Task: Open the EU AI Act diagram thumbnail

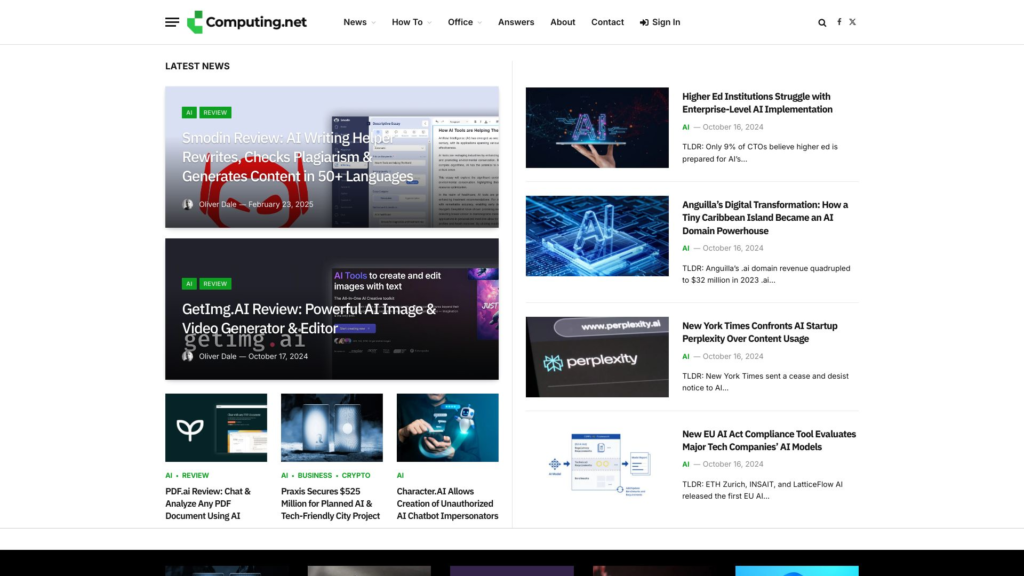Action: (x=597, y=465)
